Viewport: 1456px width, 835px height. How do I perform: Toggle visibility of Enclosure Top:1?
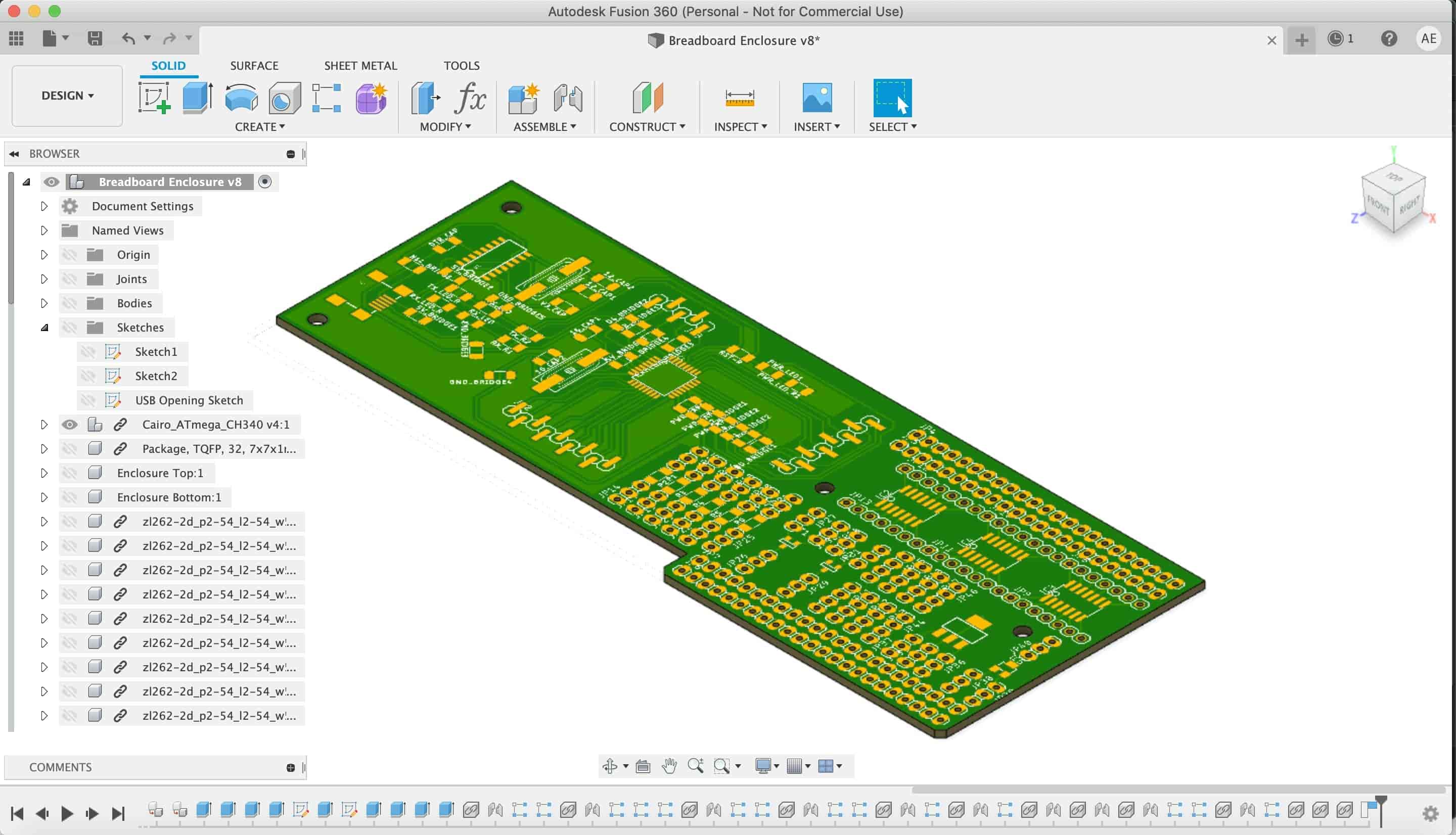[69, 472]
